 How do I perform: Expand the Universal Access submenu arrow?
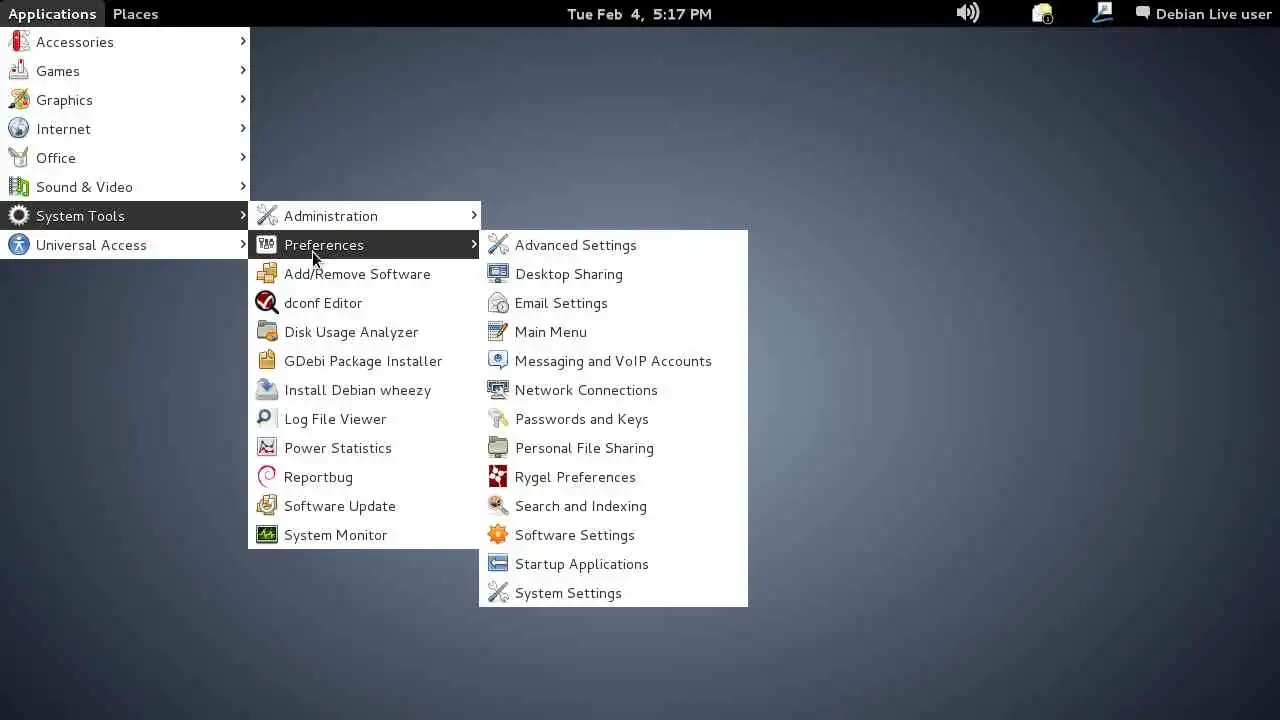(x=243, y=244)
